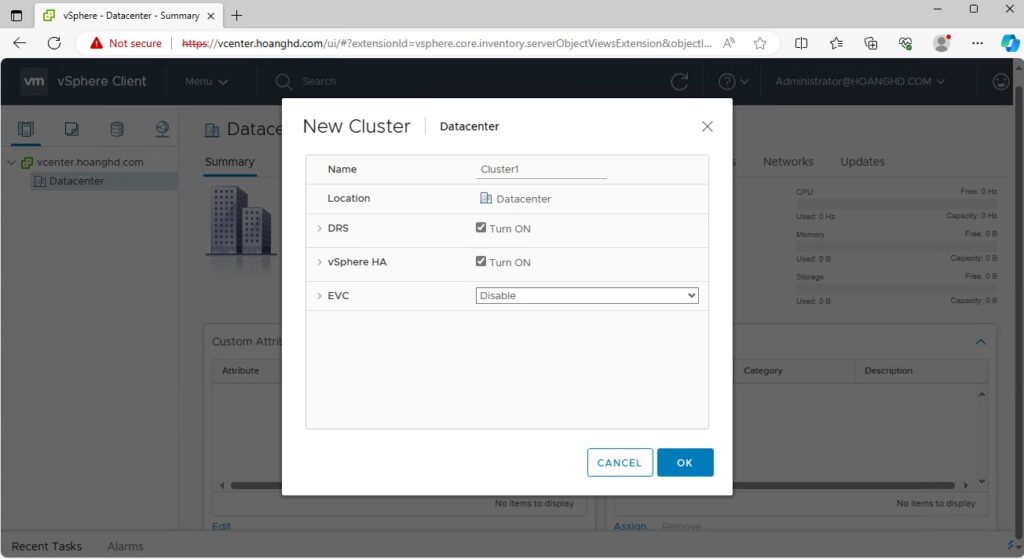Screen dimensions: 1024x559
Task: Open the VMs and Templates inventory view
Action: tap(72, 129)
